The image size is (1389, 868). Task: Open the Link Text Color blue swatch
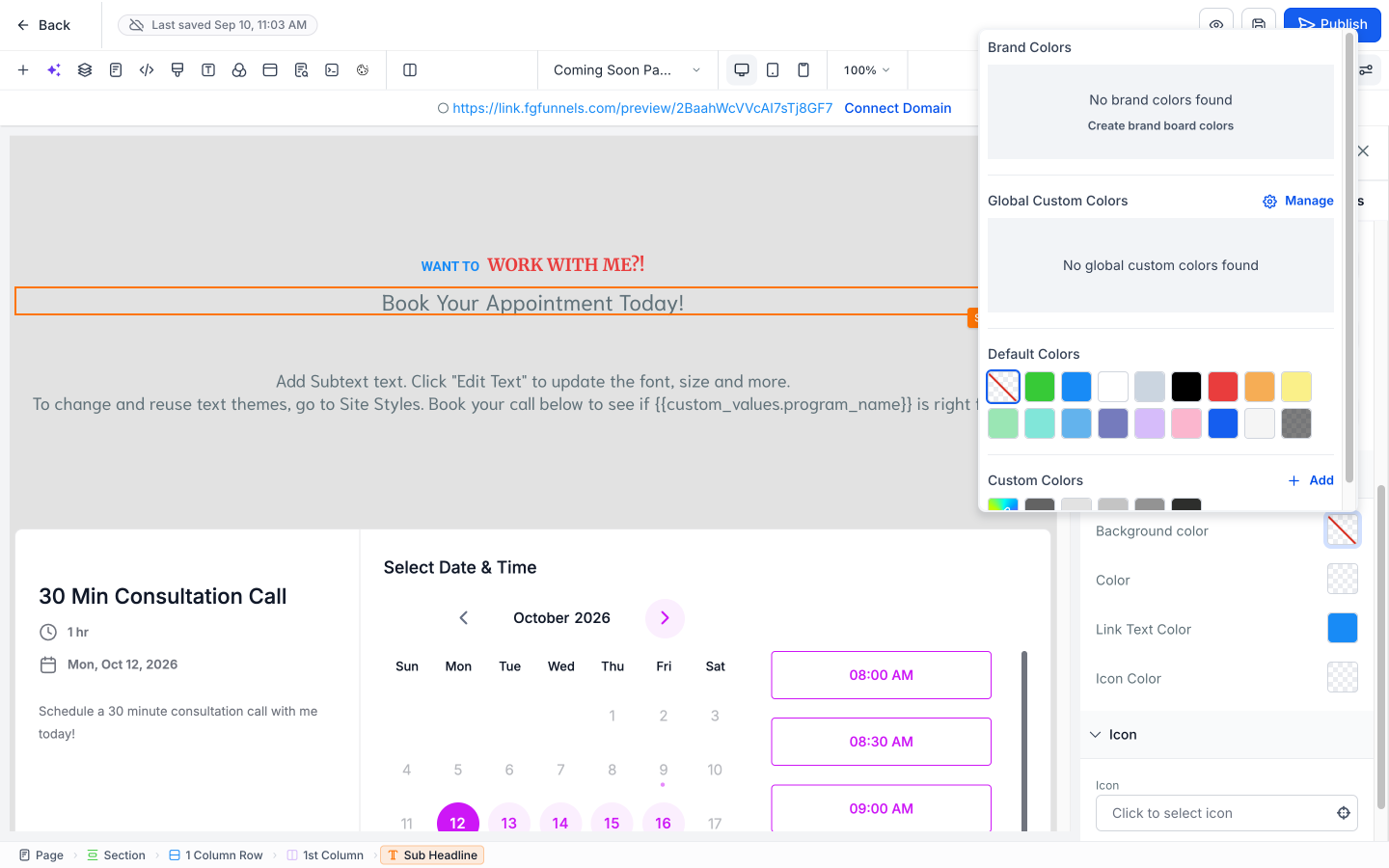coord(1343,628)
